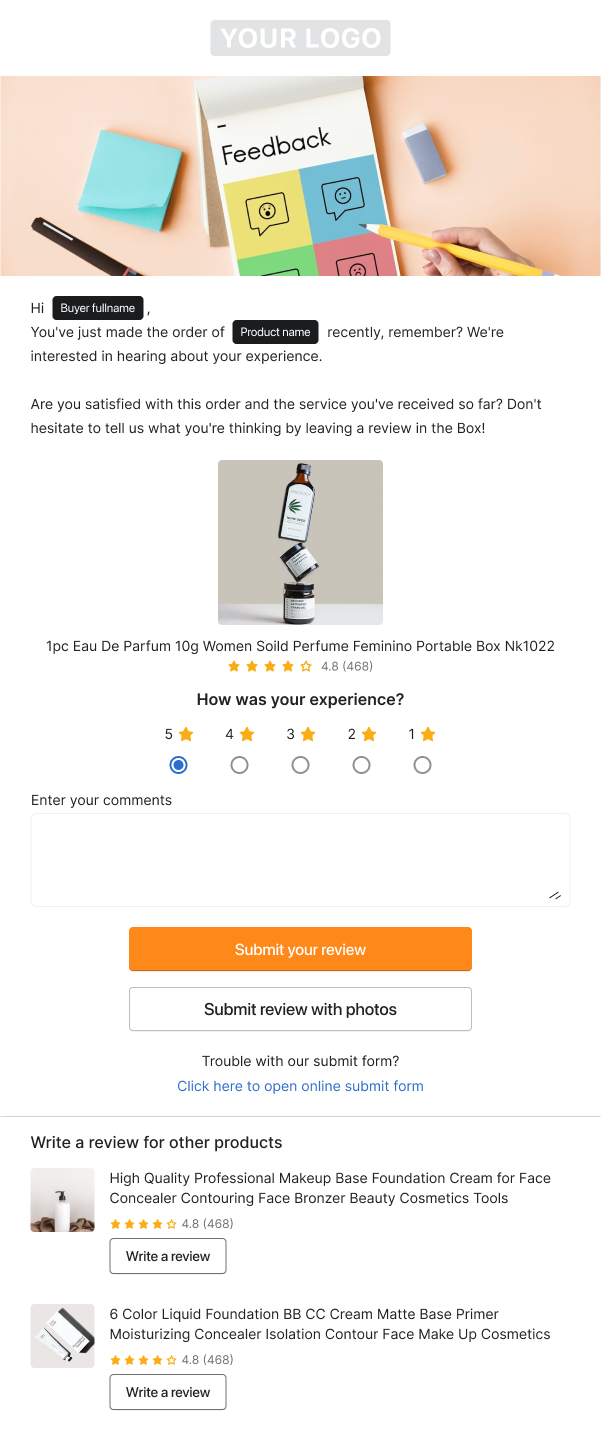Open the online submit form link

click(x=300, y=1086)
